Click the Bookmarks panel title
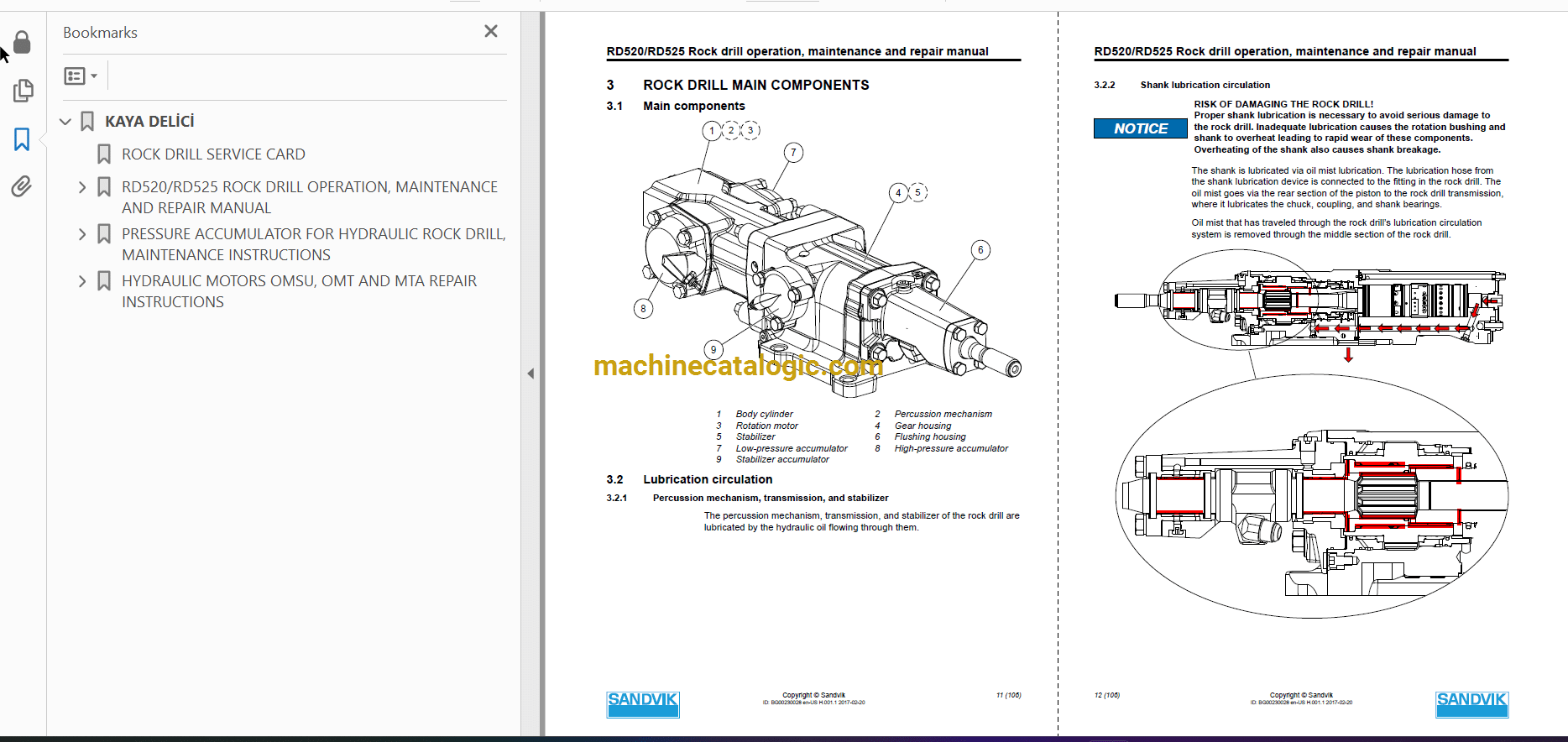 pyautogui.click(x=100, y=33)
